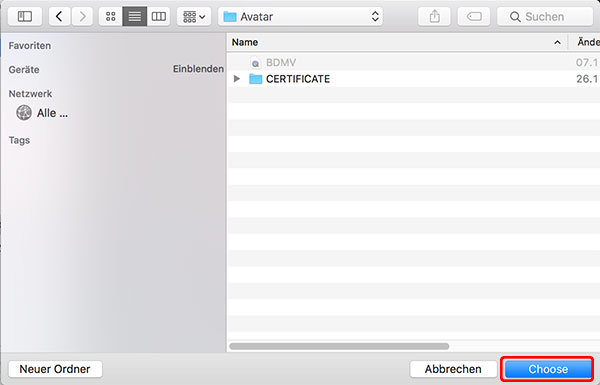The width and height of the screenshot is (600, 385).
Task: Click the Tags sidebar heading
Action: point(19,140)
